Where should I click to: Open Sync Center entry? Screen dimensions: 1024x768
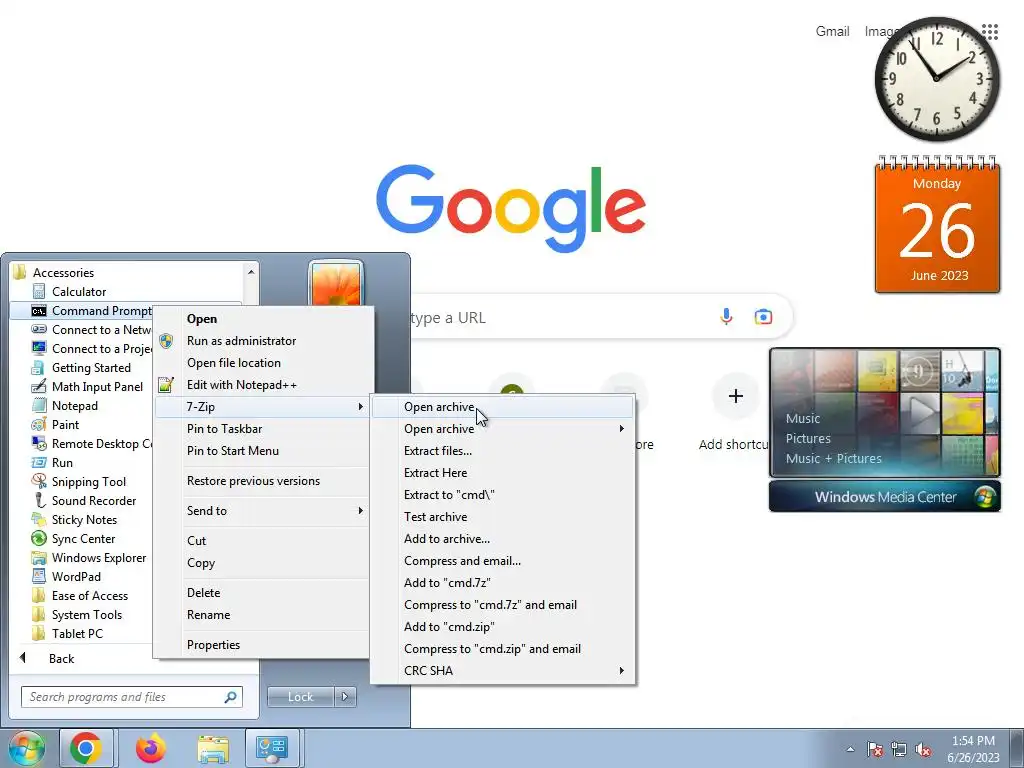(x=83, y=538)
